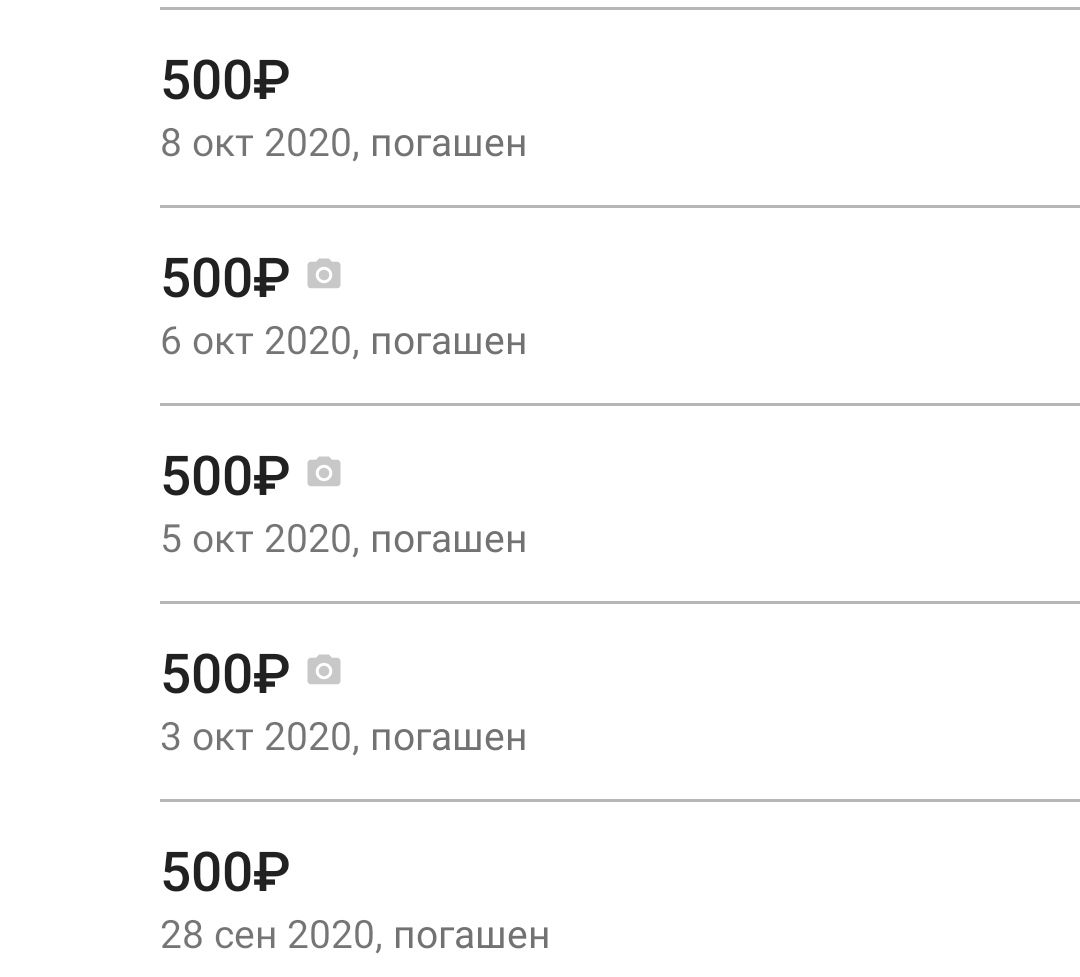
Task: Open photo attachment of 6 окт 2020 entry
Action: [324, 274]
